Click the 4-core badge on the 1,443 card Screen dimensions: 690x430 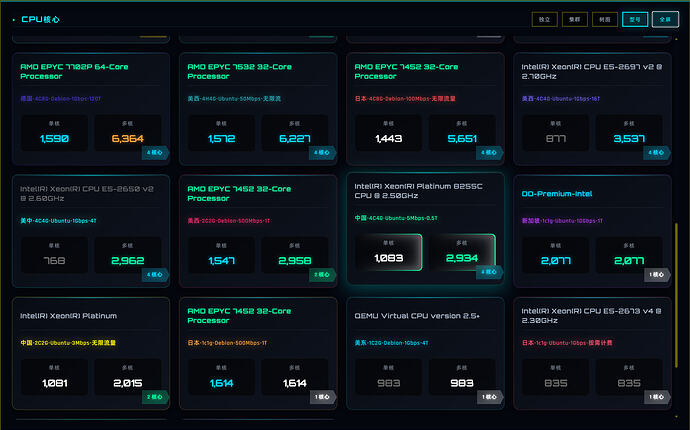point(489,152)
